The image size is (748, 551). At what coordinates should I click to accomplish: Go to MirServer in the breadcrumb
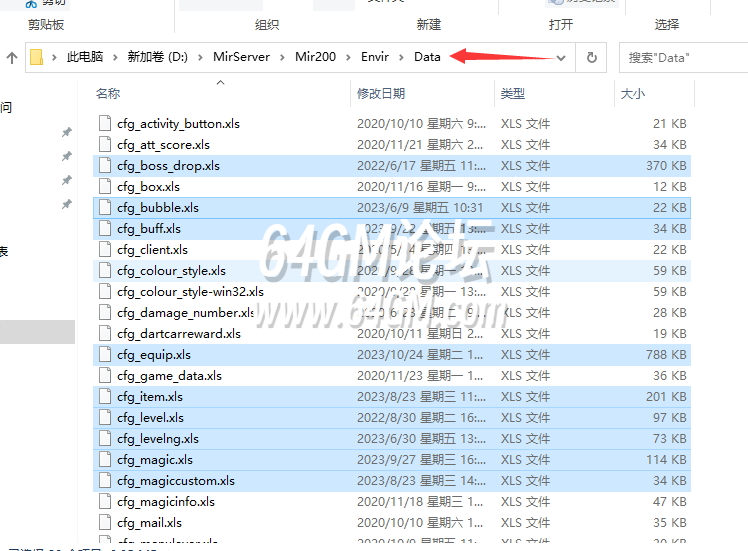[x=241, y=57]
